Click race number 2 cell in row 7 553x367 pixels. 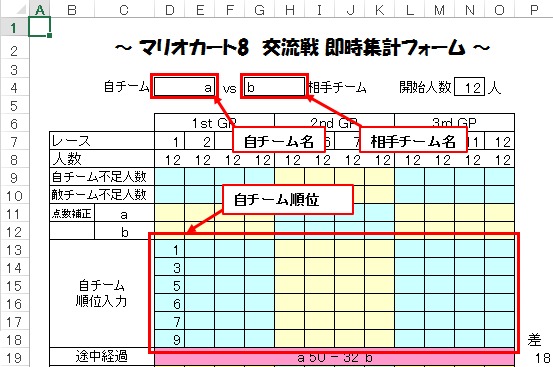[x=200, y=141]
